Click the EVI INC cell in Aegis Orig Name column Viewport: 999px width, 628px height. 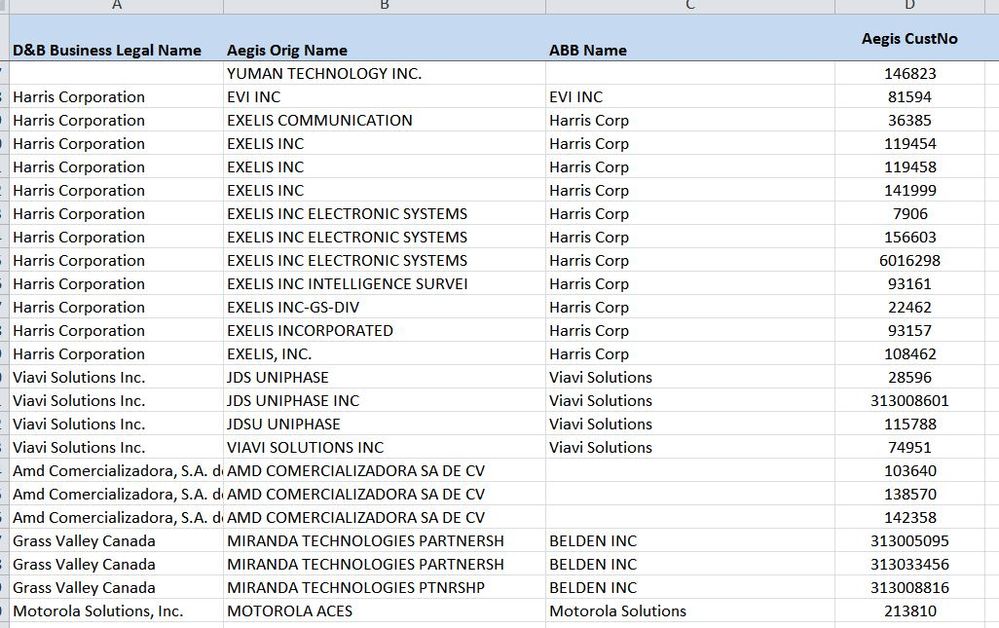point(384,97)
